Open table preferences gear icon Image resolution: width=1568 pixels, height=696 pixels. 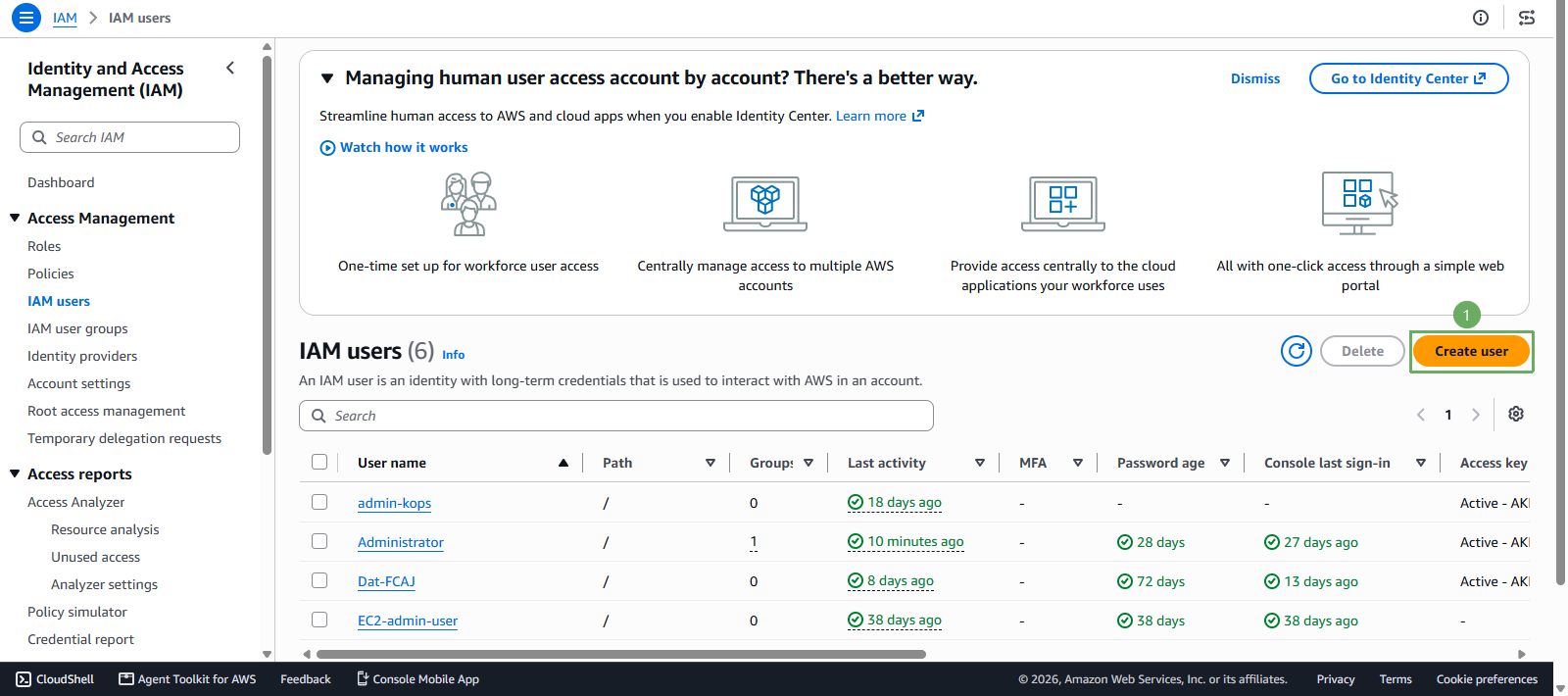tap(1516, 414)
